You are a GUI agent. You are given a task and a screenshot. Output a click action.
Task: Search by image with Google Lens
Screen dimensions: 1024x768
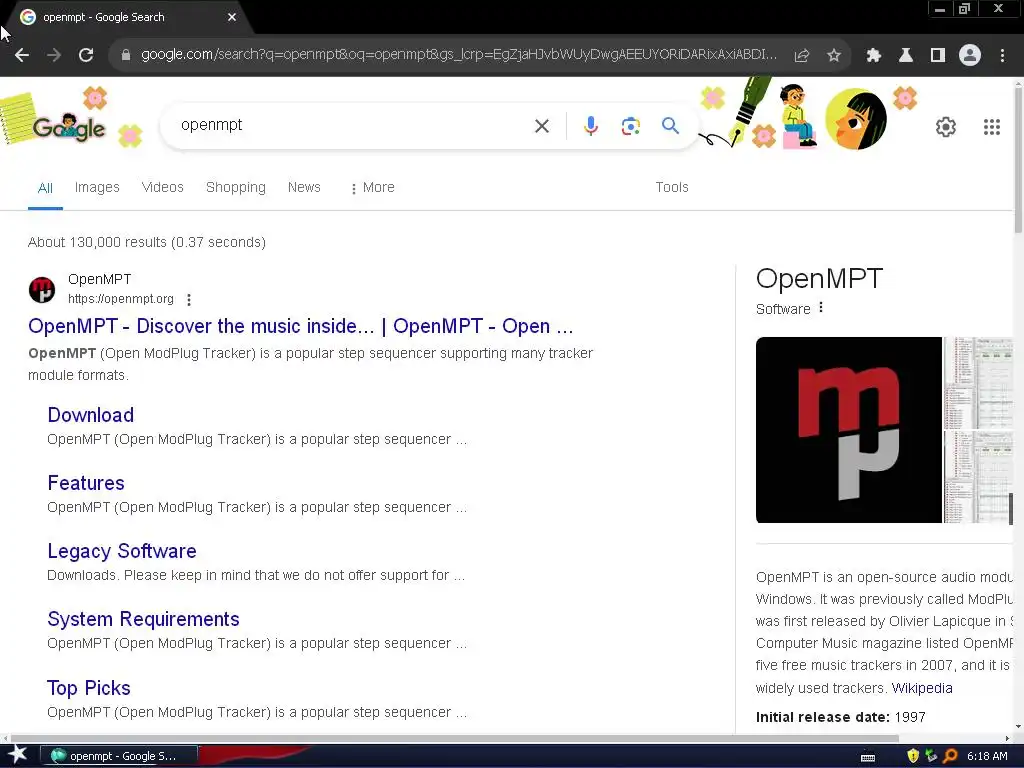630,126
